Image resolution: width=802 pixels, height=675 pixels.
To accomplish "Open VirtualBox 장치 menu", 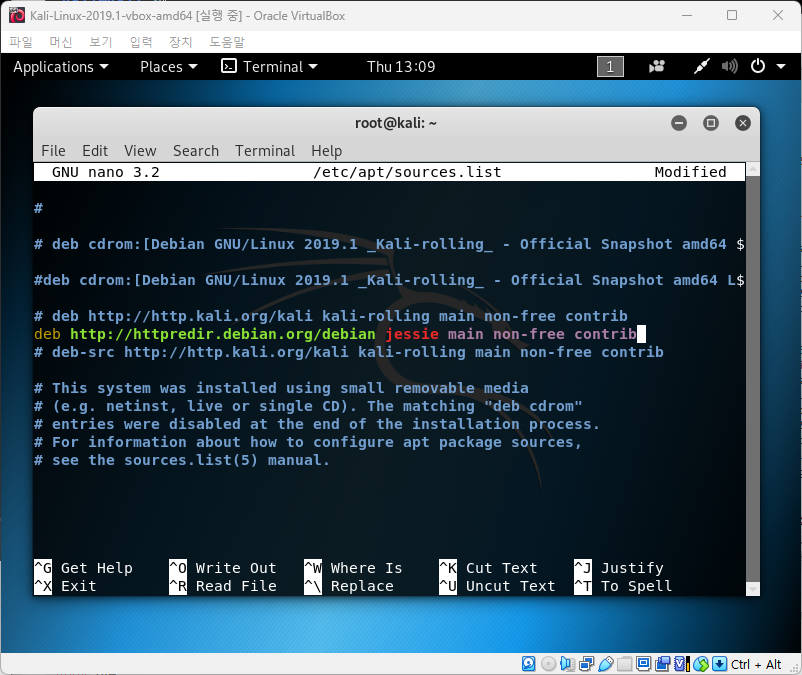I will pyautogui.click(x=181, y=42).
